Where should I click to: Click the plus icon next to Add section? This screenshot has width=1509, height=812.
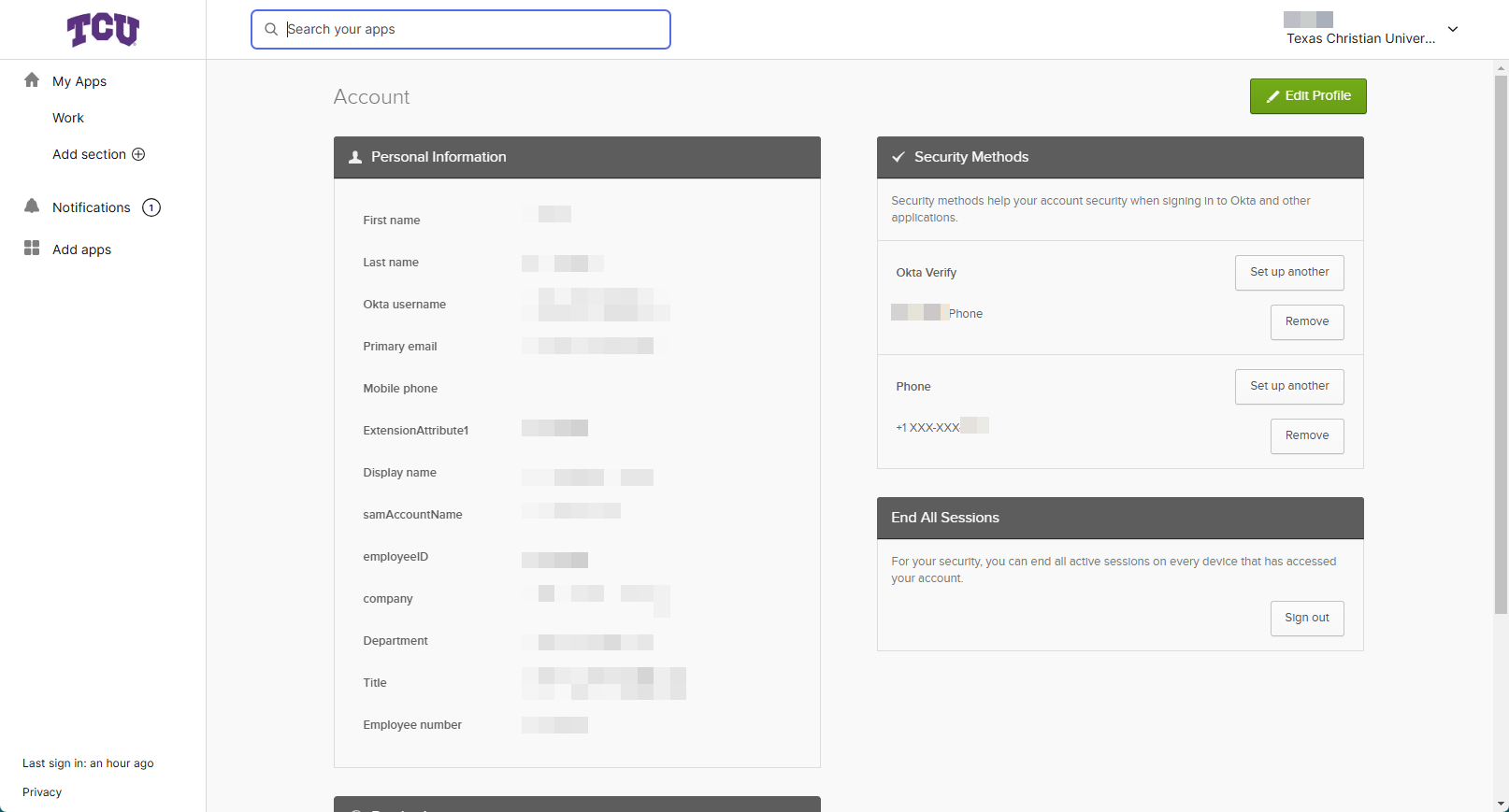coord(138,154)
